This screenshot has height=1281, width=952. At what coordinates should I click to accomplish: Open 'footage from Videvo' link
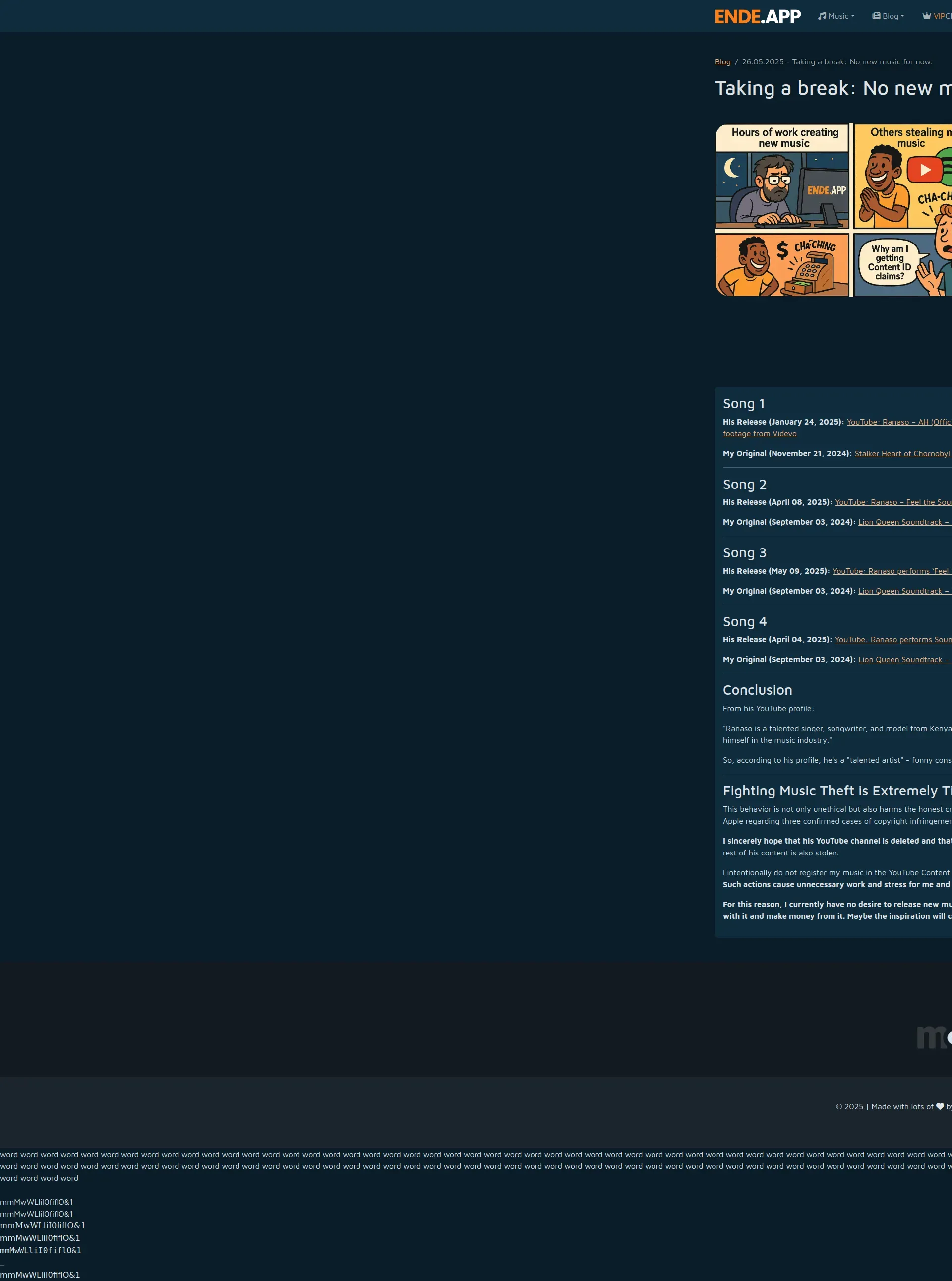tap(759, 434)
